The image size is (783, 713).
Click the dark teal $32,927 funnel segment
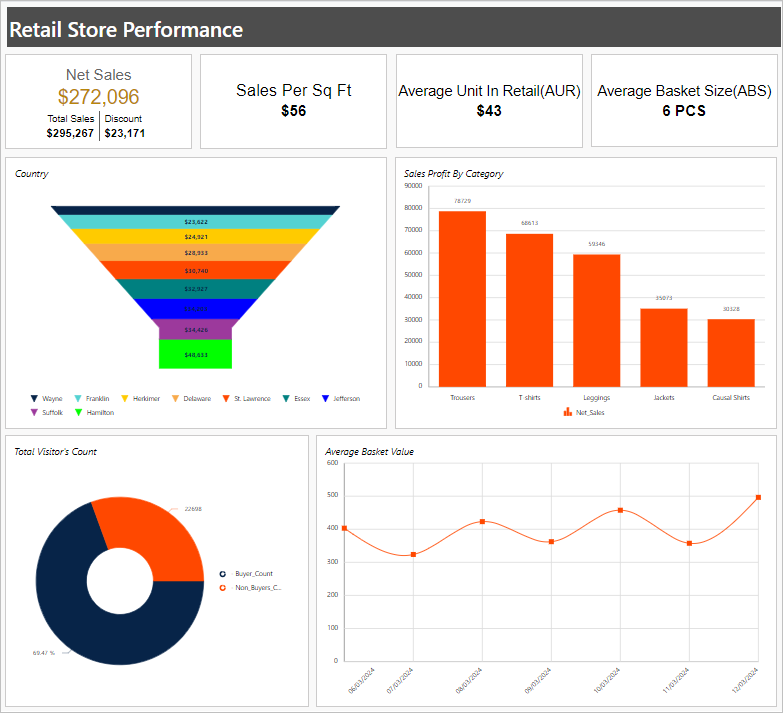coord(195,289)
